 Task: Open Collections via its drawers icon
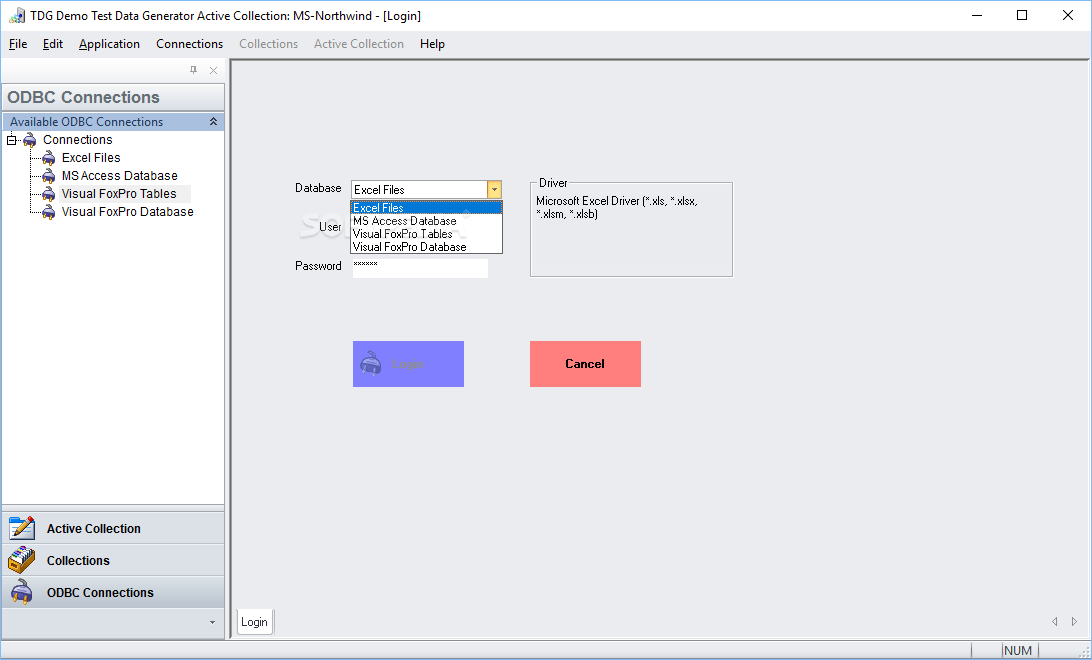tap(22, 560)
